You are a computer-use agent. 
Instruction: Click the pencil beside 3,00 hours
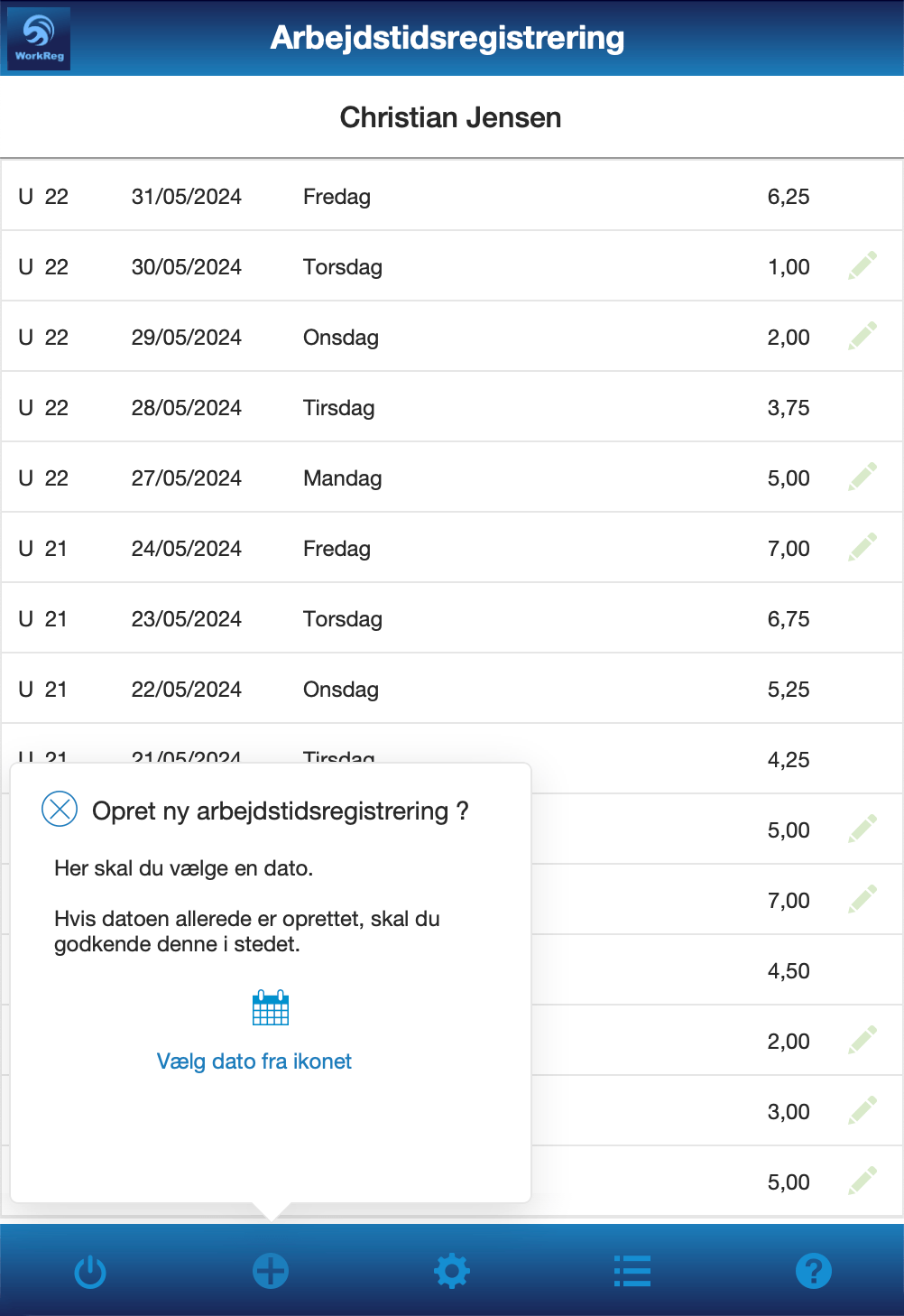pos(862,1111)
